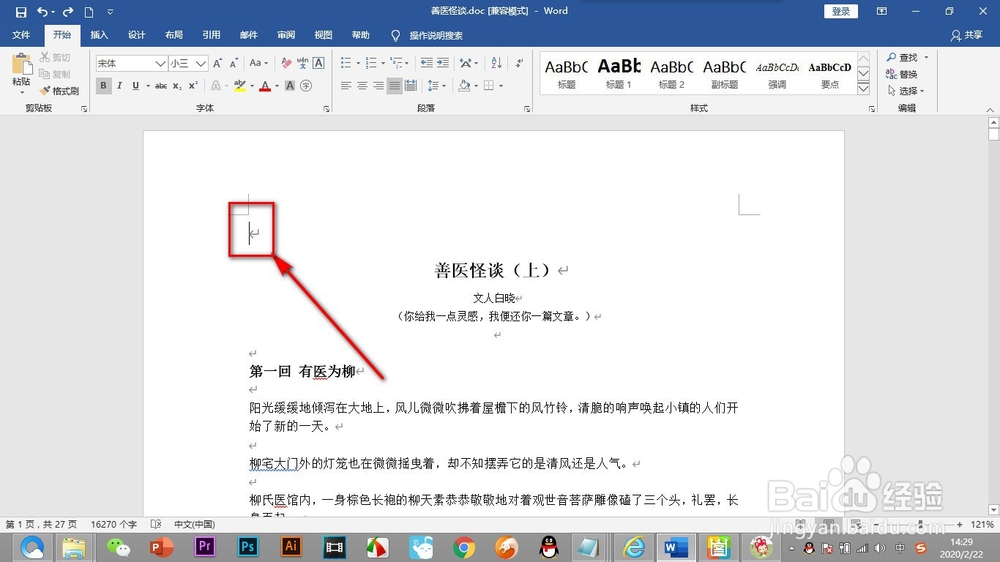The image size is (1000, 562).
Task: Open the enclosed character tool
Action: click(306, 85)
